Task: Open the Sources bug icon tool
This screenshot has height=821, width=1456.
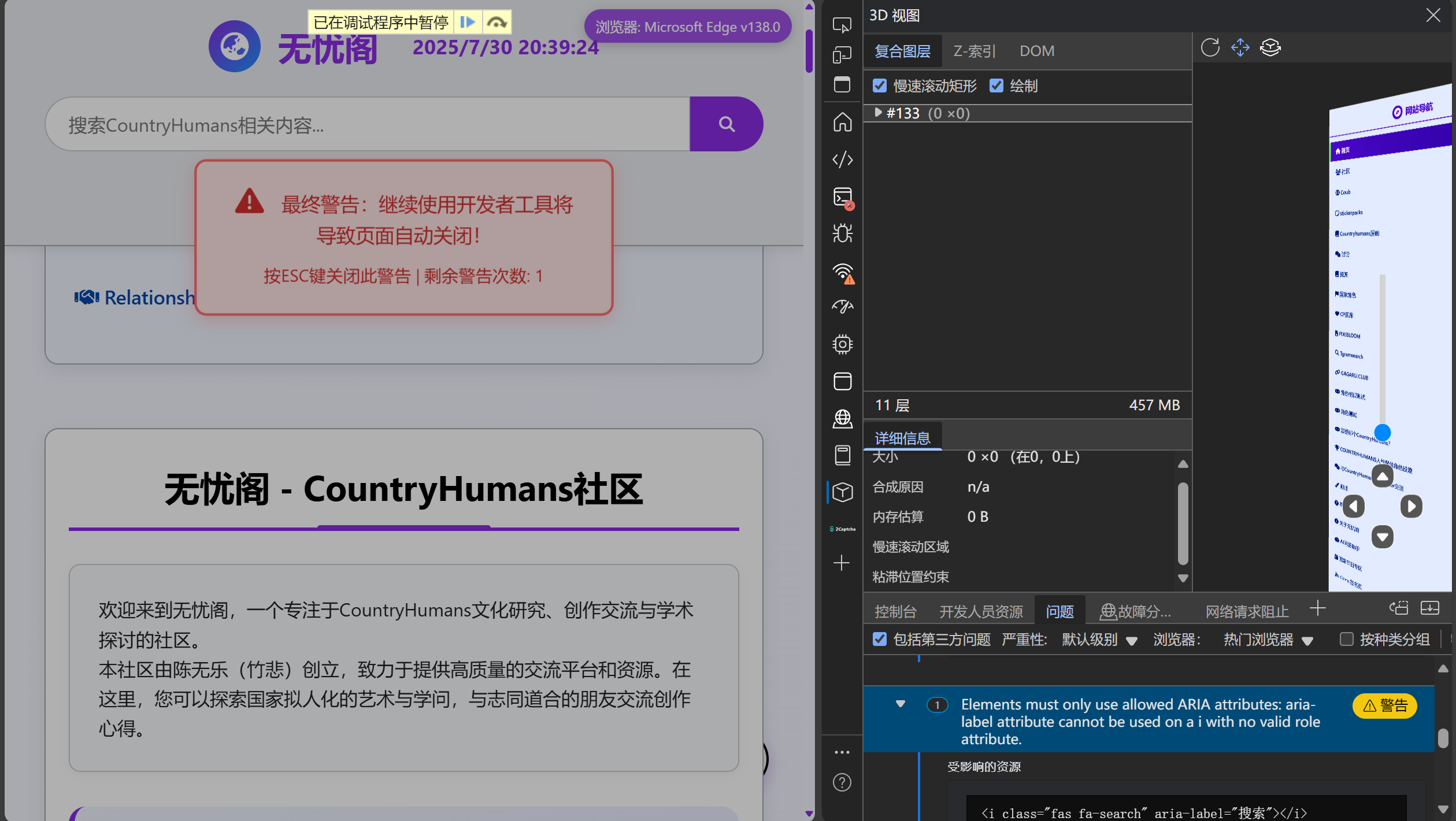Action: click(842, 233)
